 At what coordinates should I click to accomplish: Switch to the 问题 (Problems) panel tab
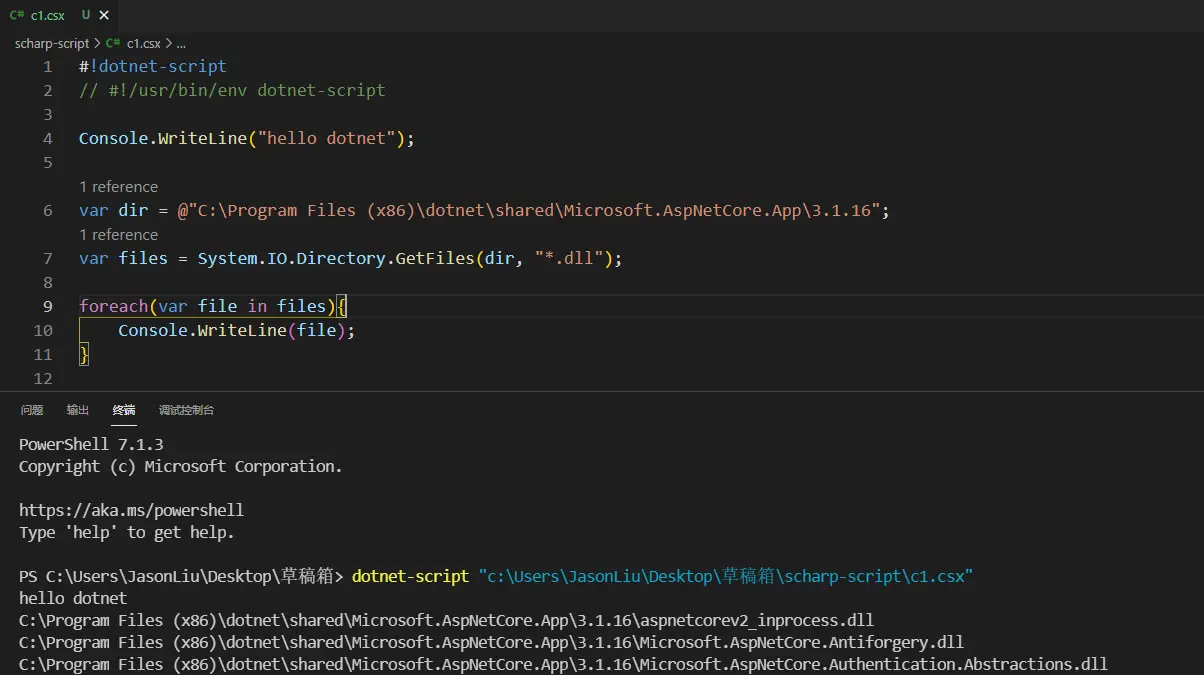pos(32,410)
